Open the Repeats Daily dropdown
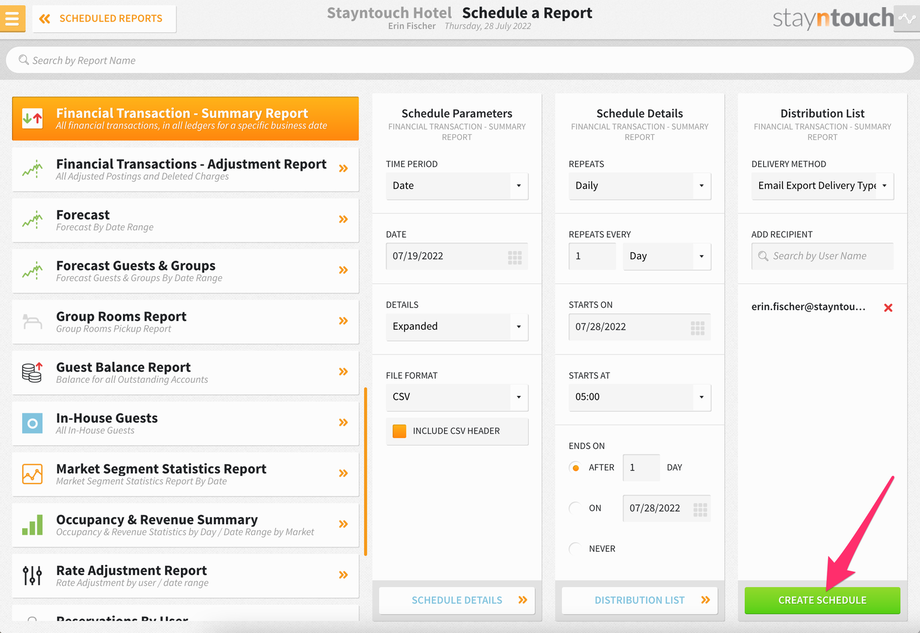The height and width of the screenshot is (633, 920). click(x=640, y=185)
